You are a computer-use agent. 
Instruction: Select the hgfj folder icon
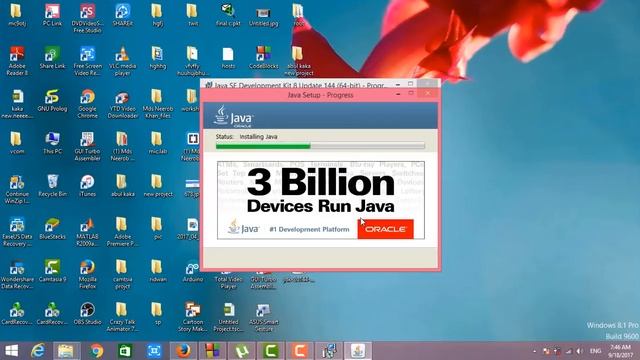(158, 16)
